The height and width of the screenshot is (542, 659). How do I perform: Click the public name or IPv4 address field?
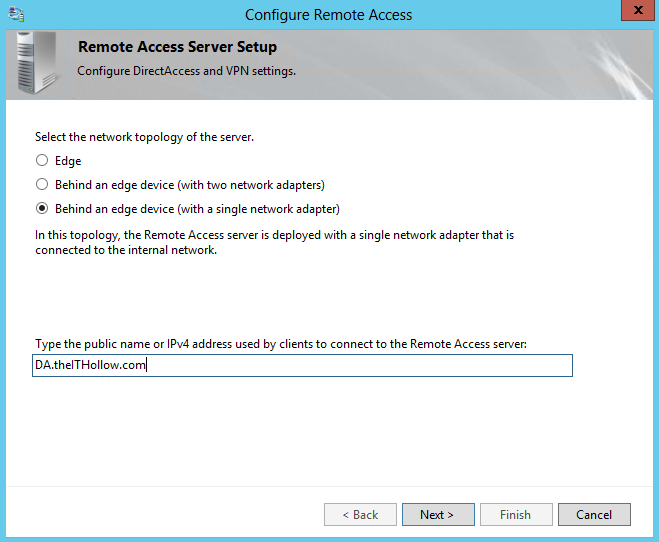tap(303, 366)
